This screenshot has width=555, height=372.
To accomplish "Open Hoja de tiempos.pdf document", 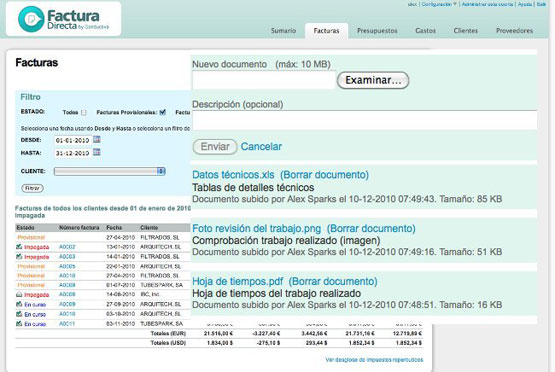I will pyautogui.click(x=238, y=281).
